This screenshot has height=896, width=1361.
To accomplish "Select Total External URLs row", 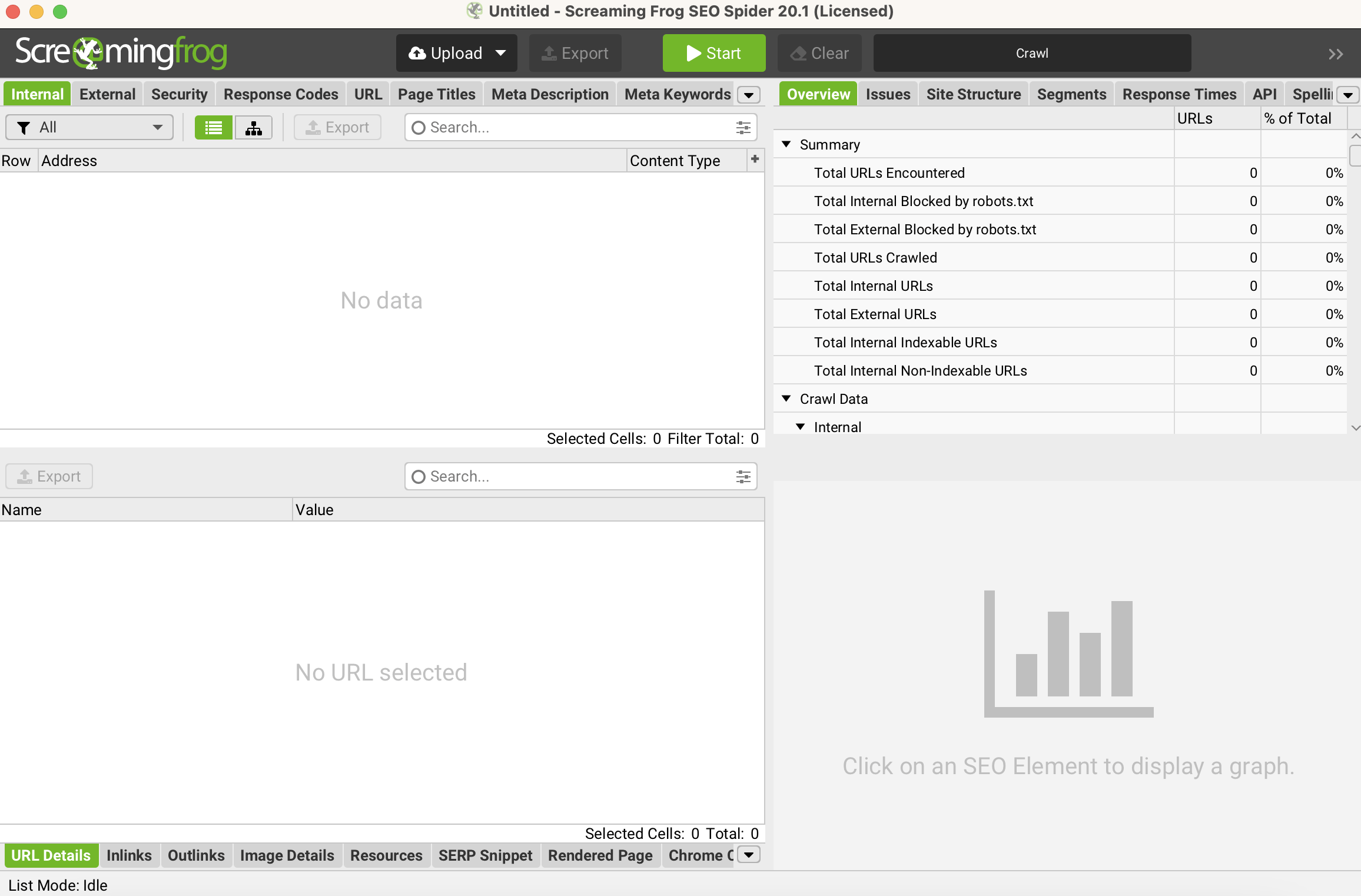I will click(x=1060, y=314).
